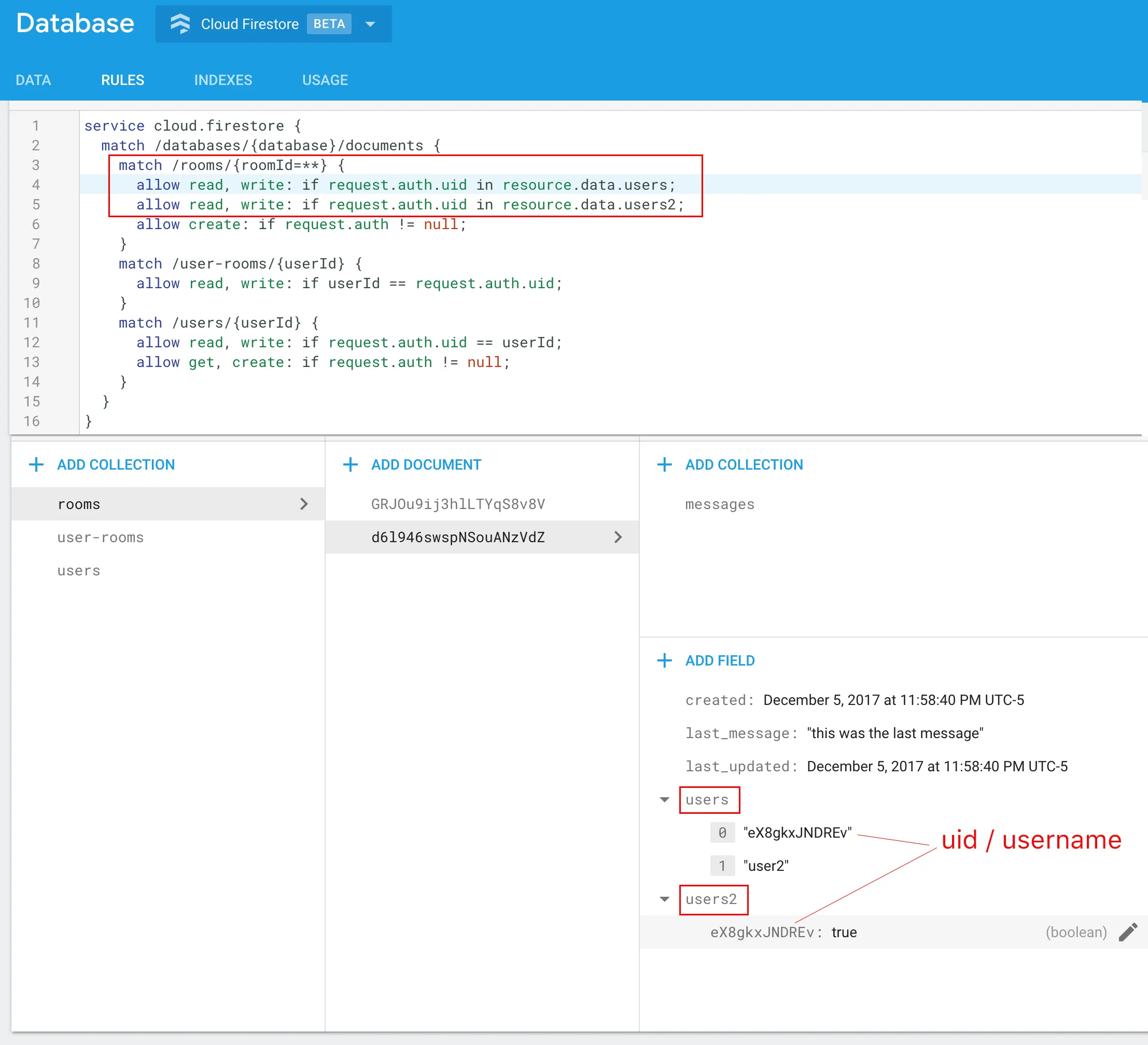Open the Cloud Firestore database dropdown arrow

pyautogui.click(x=370, y=24)
